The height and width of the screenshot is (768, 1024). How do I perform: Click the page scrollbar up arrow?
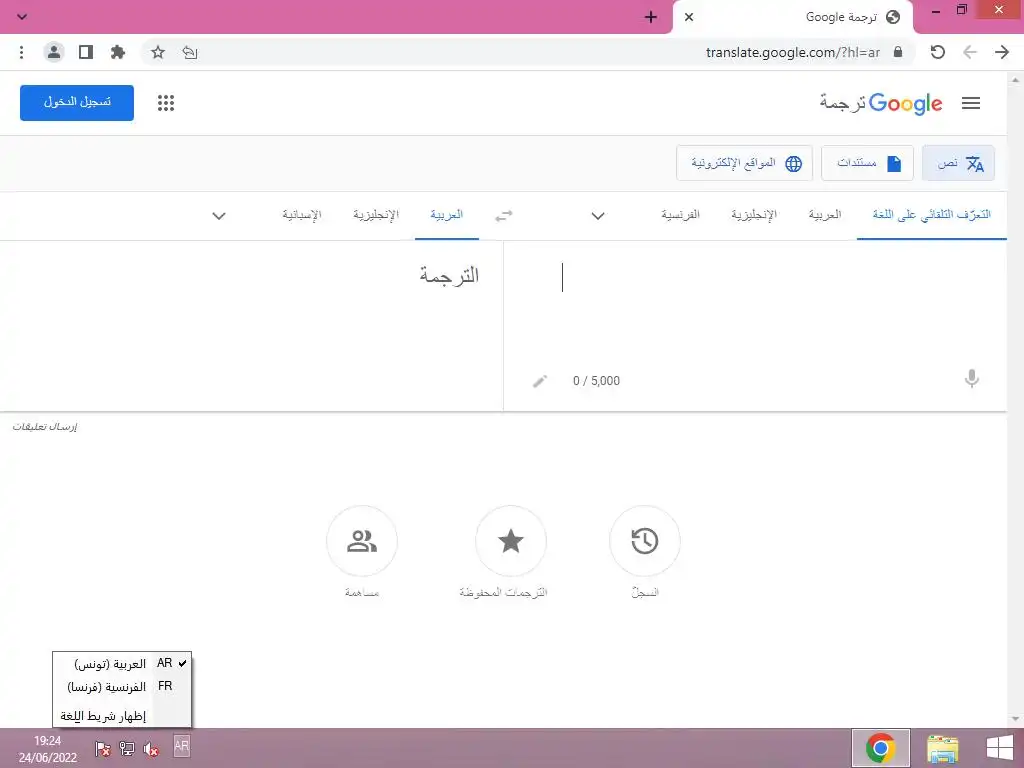[1016, 80]
